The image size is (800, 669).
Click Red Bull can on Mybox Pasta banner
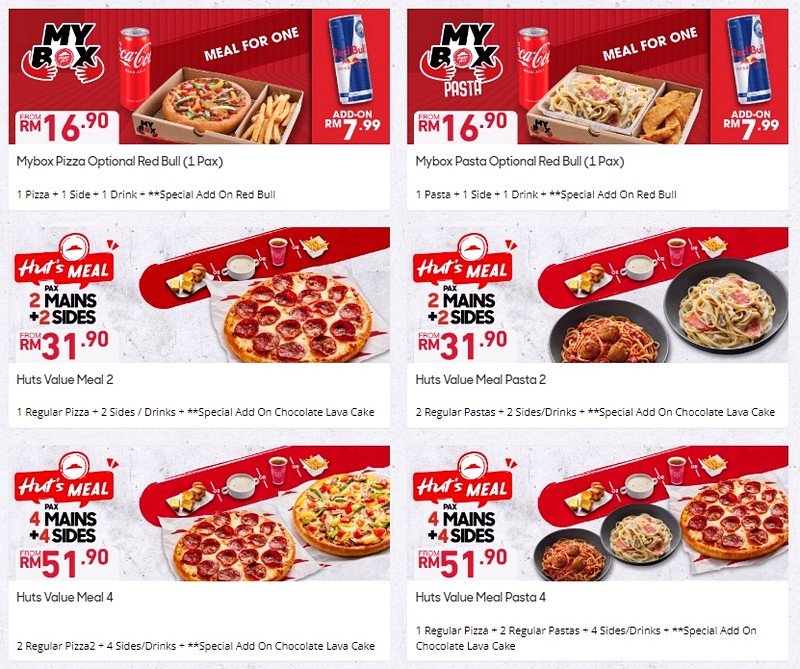(x=749, y=59)
